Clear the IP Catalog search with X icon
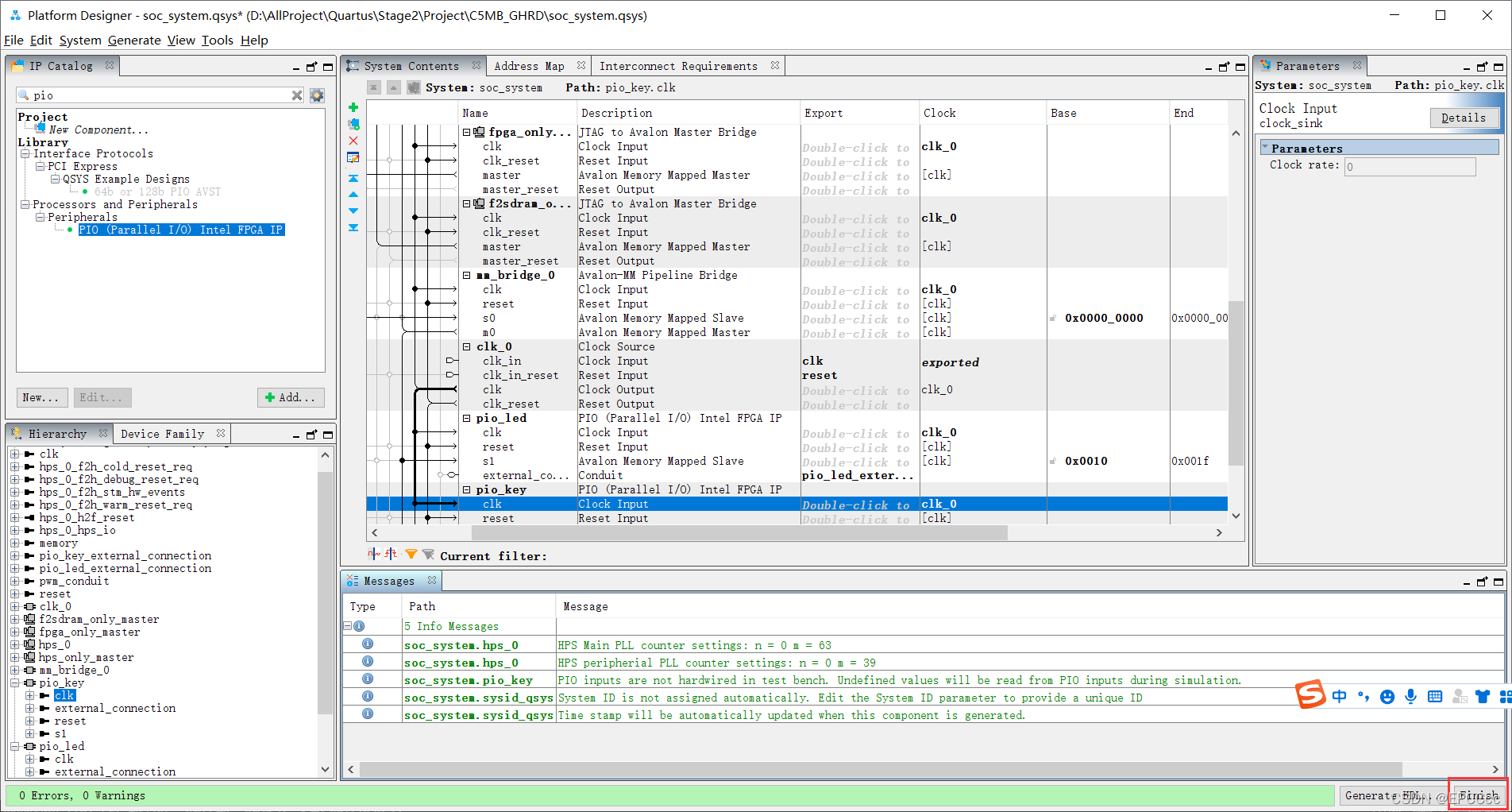 297,95
